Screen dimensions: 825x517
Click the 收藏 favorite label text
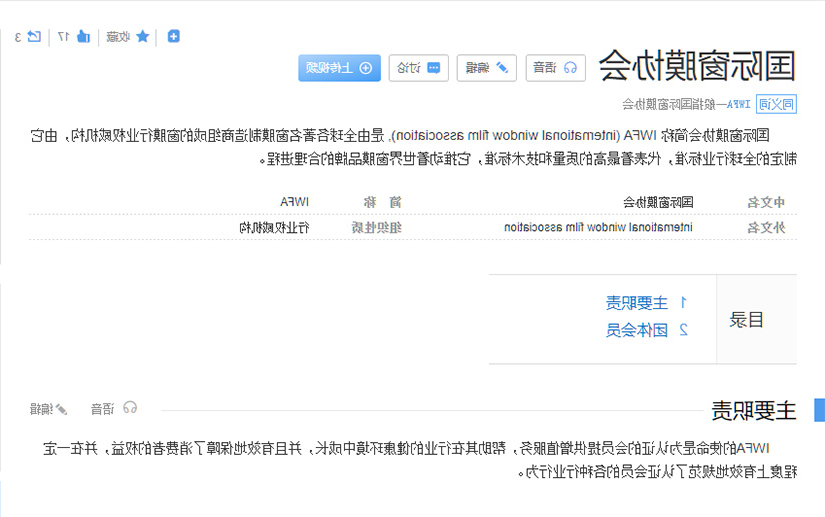point(118,37)
